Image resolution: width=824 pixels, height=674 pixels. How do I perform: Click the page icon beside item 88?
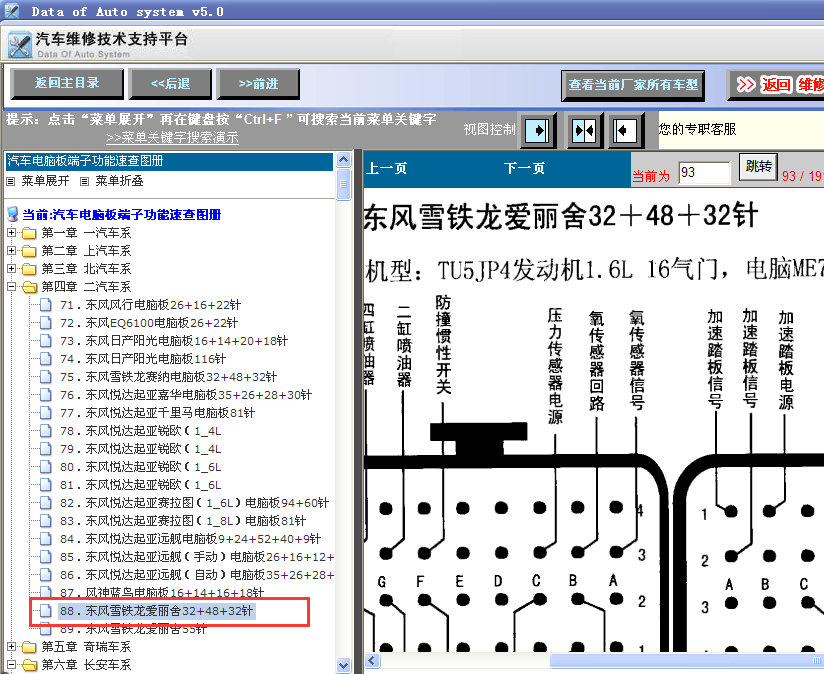coord(46,610)
